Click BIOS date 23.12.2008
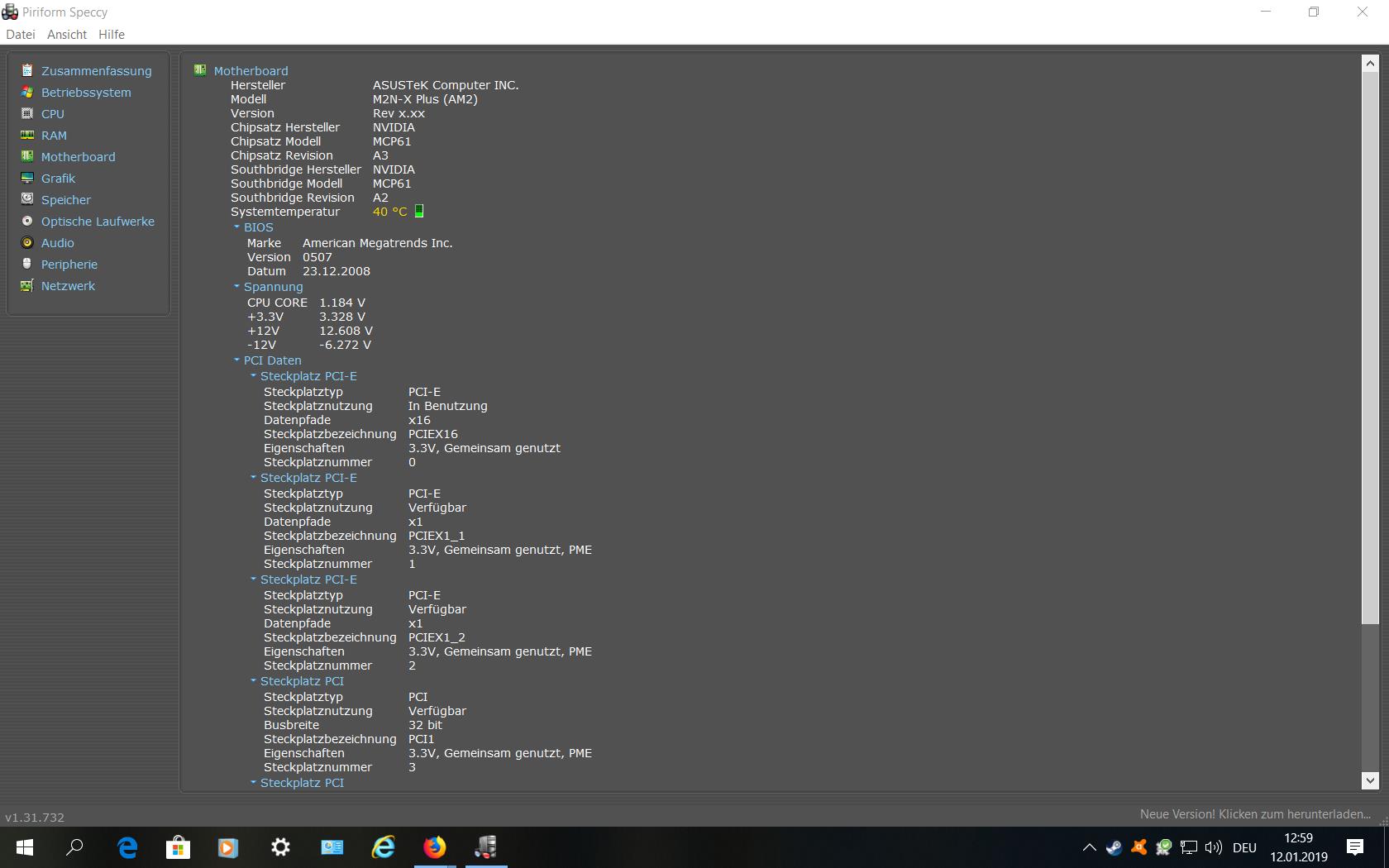The height and width of the screenshot is (868, 1389). click(337, 271)
